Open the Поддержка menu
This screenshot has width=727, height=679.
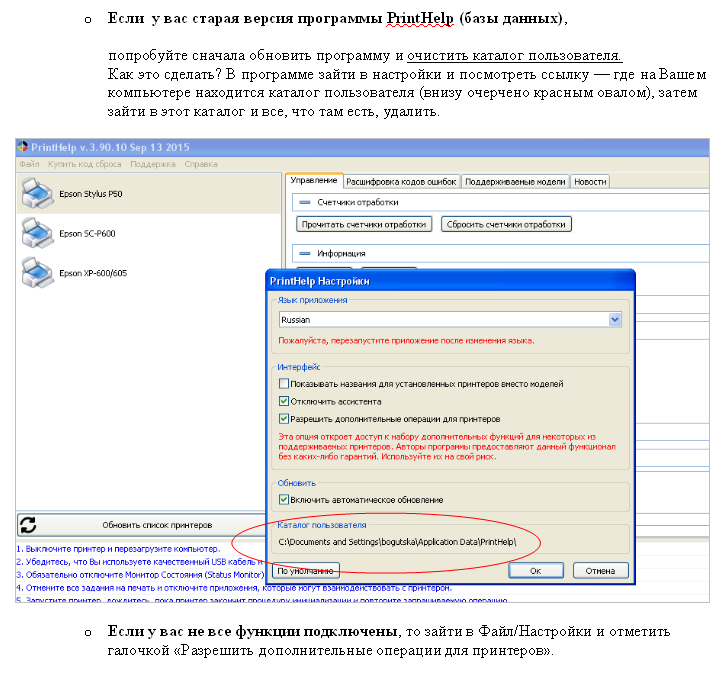[153, 164]
